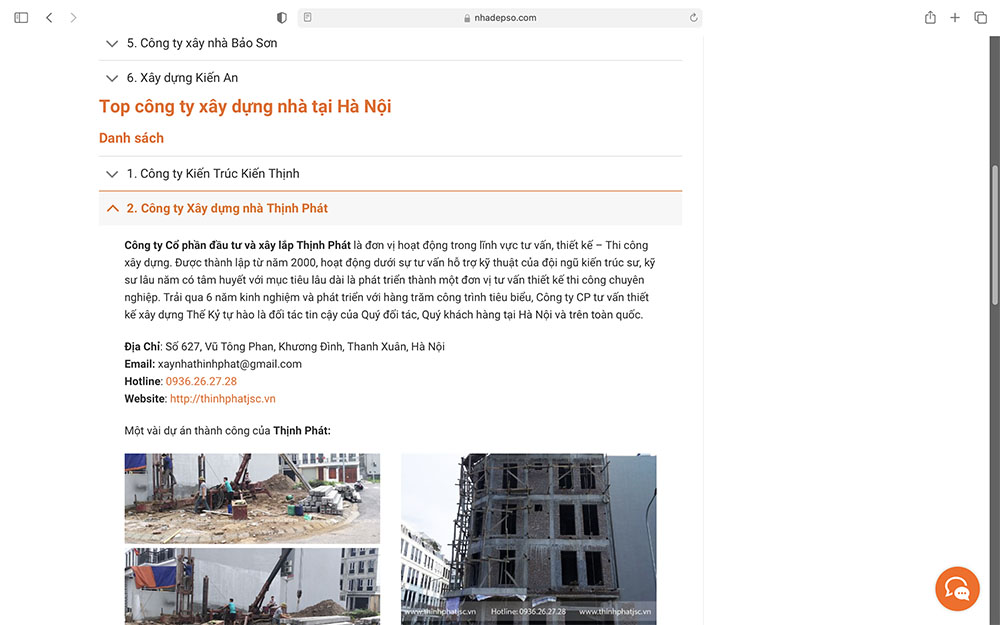Screen dimensions: 1000x625
Task: Open the brick building under construction photo
Action: coord(529,539)
